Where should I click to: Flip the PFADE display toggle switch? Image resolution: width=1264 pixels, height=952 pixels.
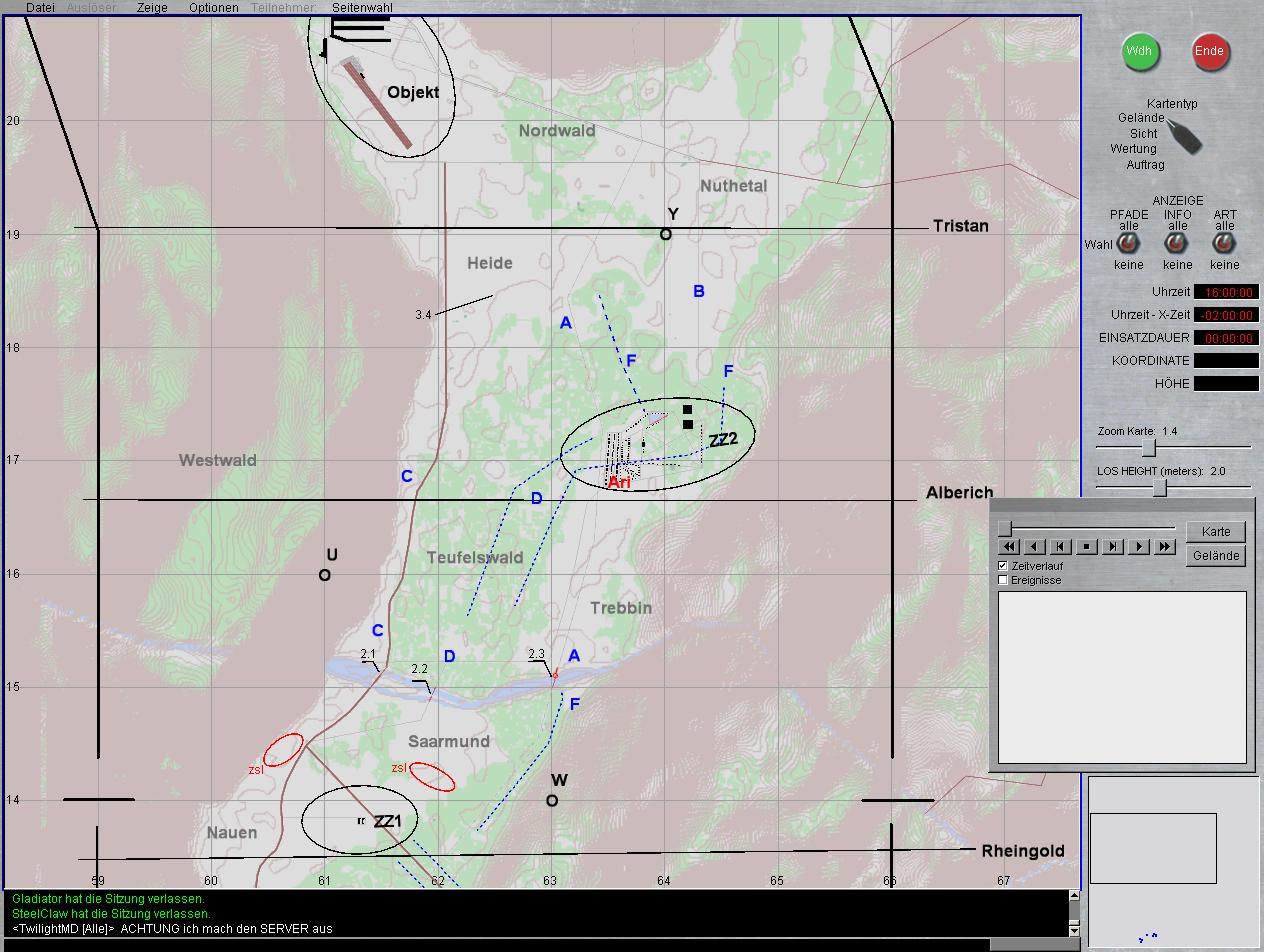tap(1128, 244)
